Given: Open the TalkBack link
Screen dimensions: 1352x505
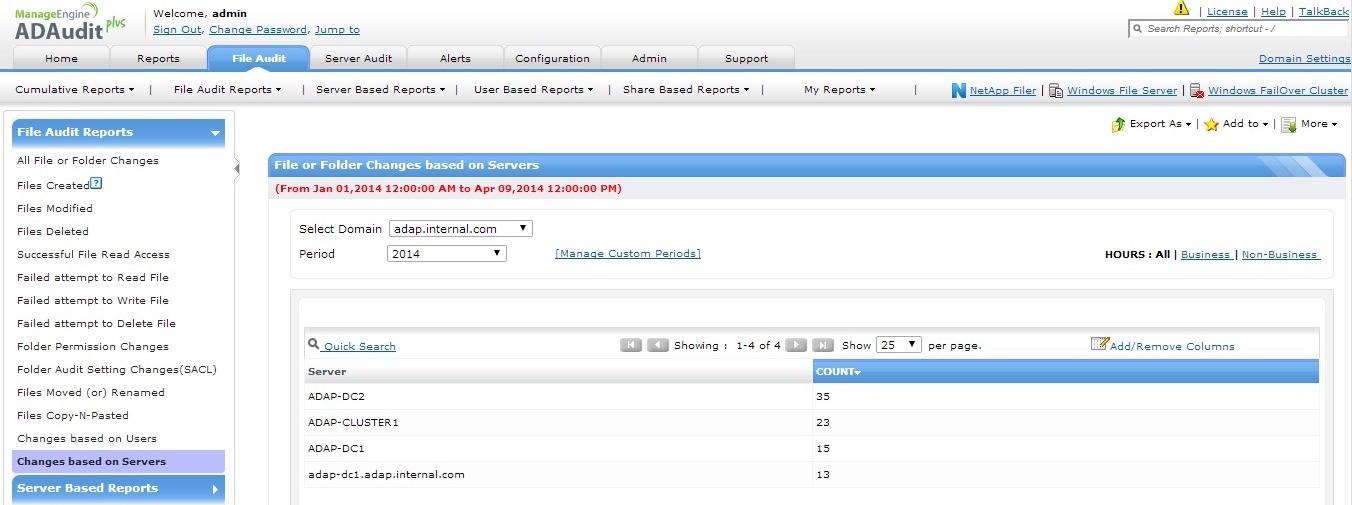Looking at the screenshot, I should pyautogui.click(x=1324, y=12).
